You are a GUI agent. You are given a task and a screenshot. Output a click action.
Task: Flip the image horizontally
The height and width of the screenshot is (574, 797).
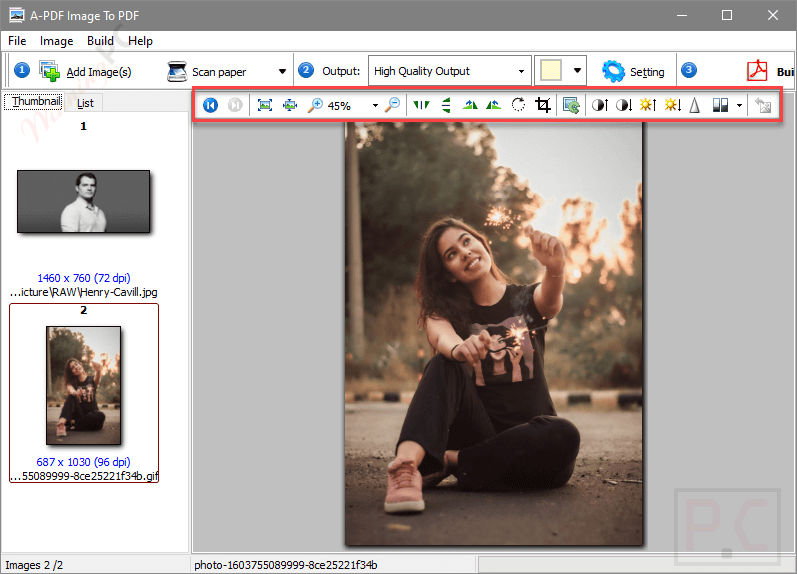coord(421,105)
